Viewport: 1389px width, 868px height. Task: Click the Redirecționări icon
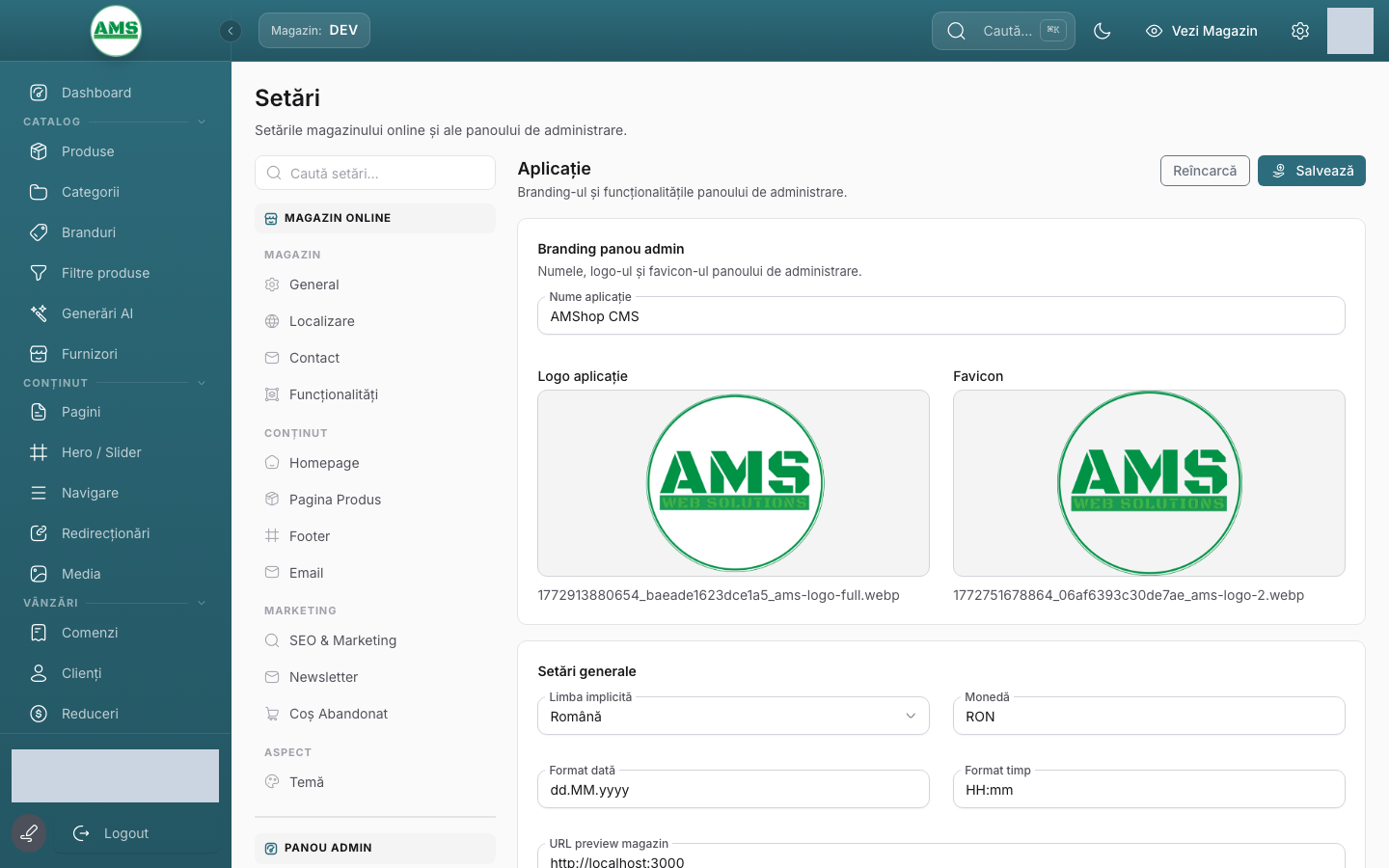[39, 533]
